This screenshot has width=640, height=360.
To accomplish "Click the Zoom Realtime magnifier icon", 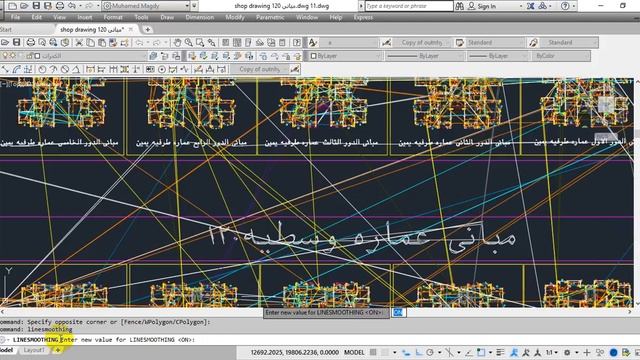I will click(189, 42).
